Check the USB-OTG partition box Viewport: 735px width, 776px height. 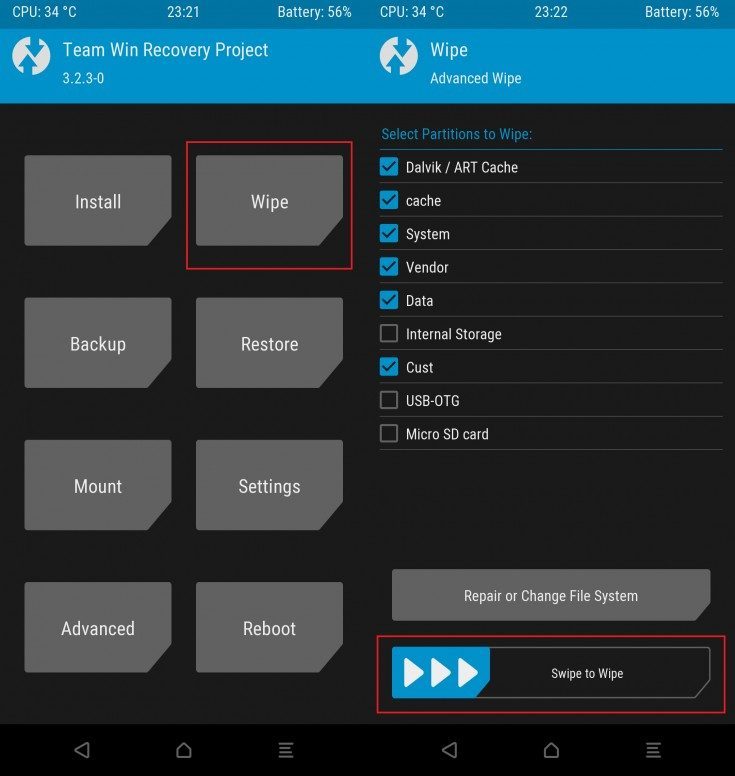(389, 400)
